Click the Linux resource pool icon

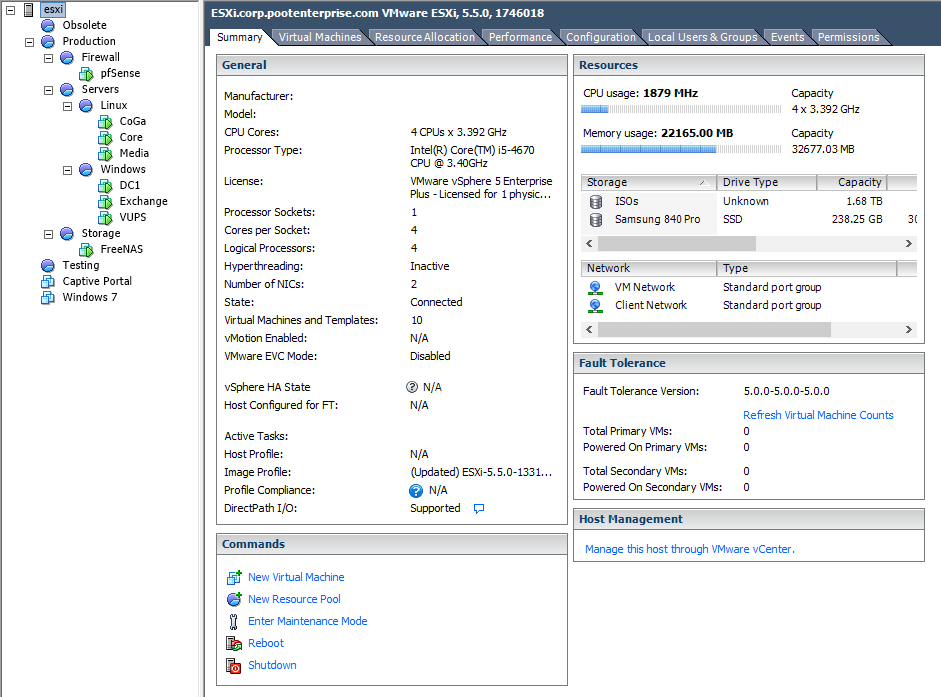(x=86, y=106)
